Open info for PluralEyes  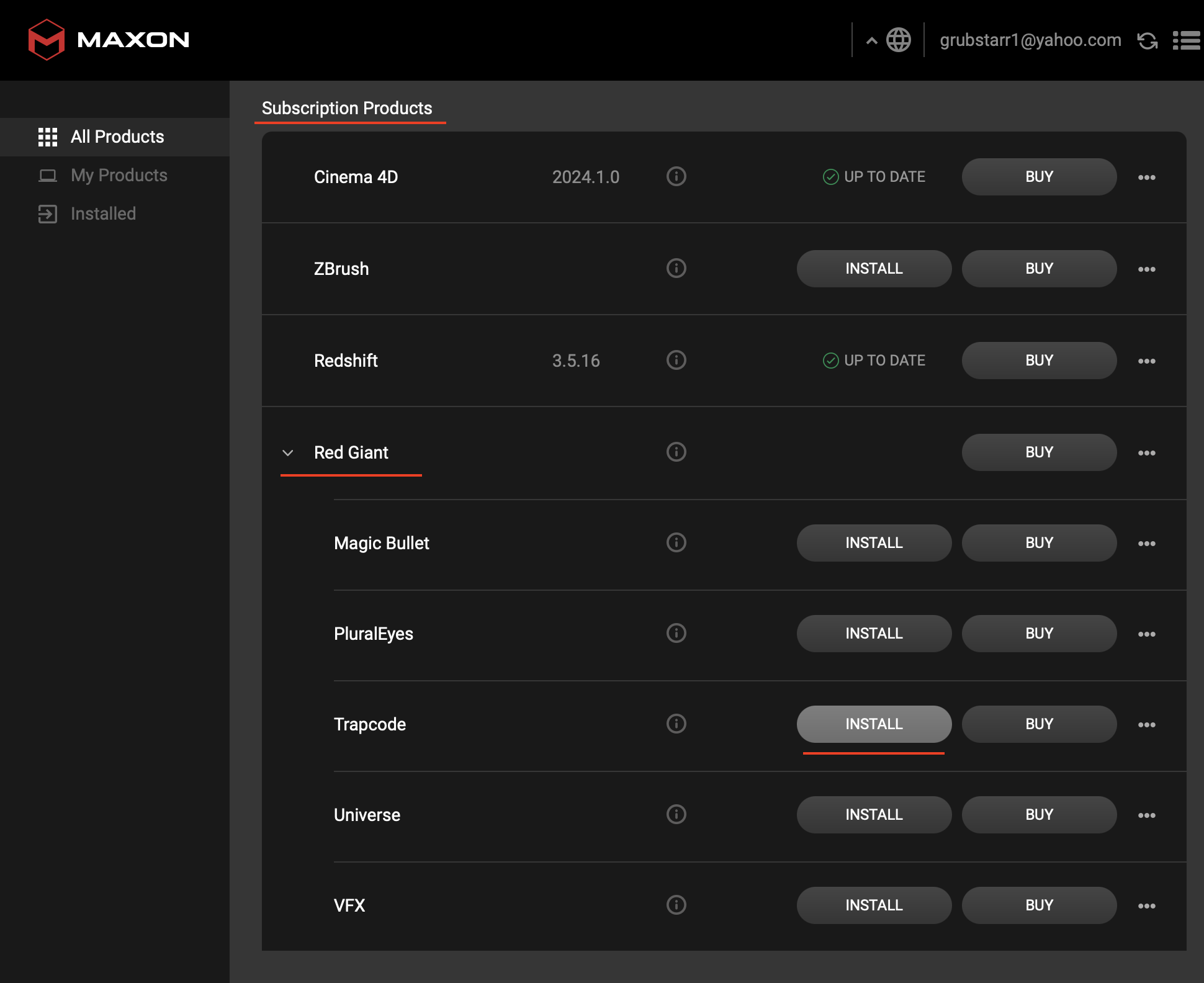676,633
